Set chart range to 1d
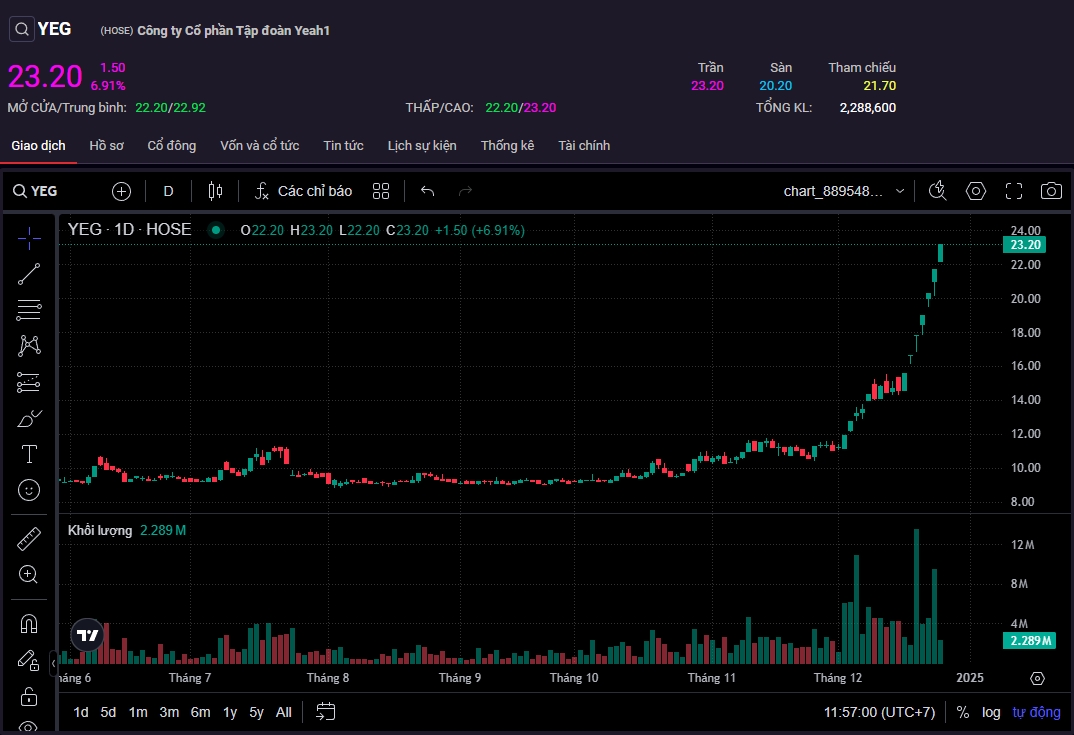 (81, 712)
